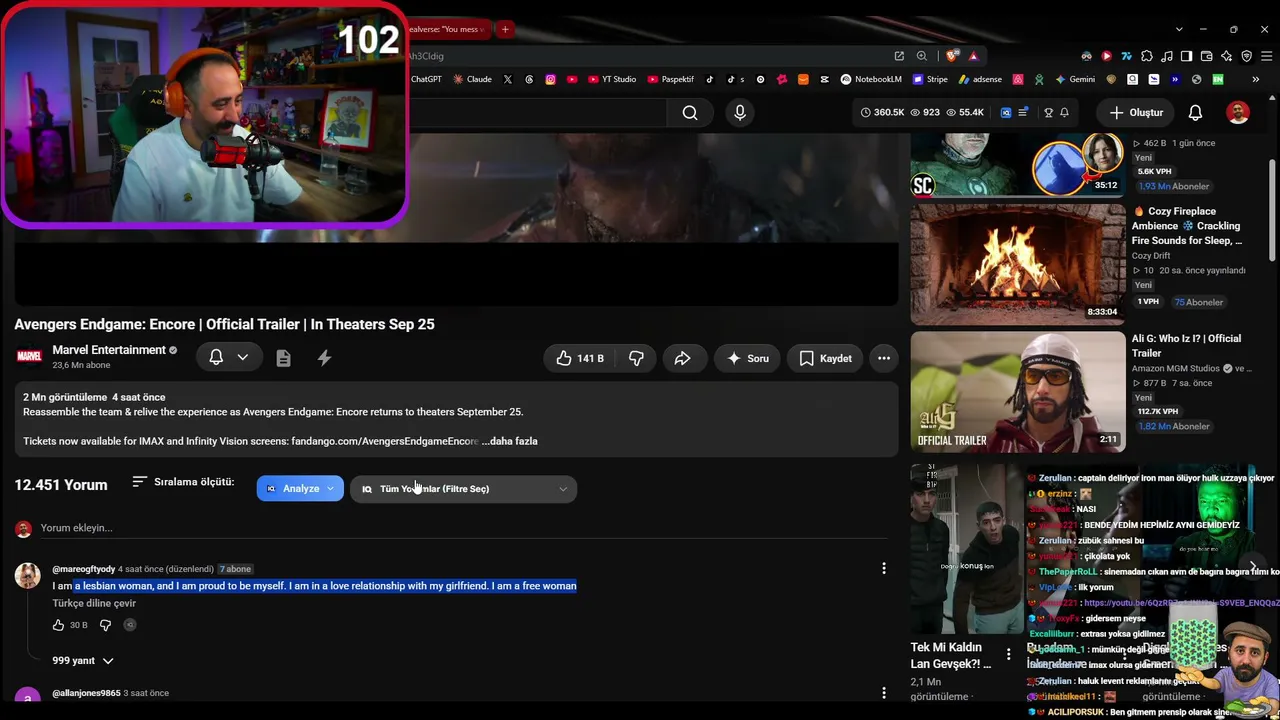Open the Paspektif bookmark
Viewport: 1280px width, 720px height.
671,79
